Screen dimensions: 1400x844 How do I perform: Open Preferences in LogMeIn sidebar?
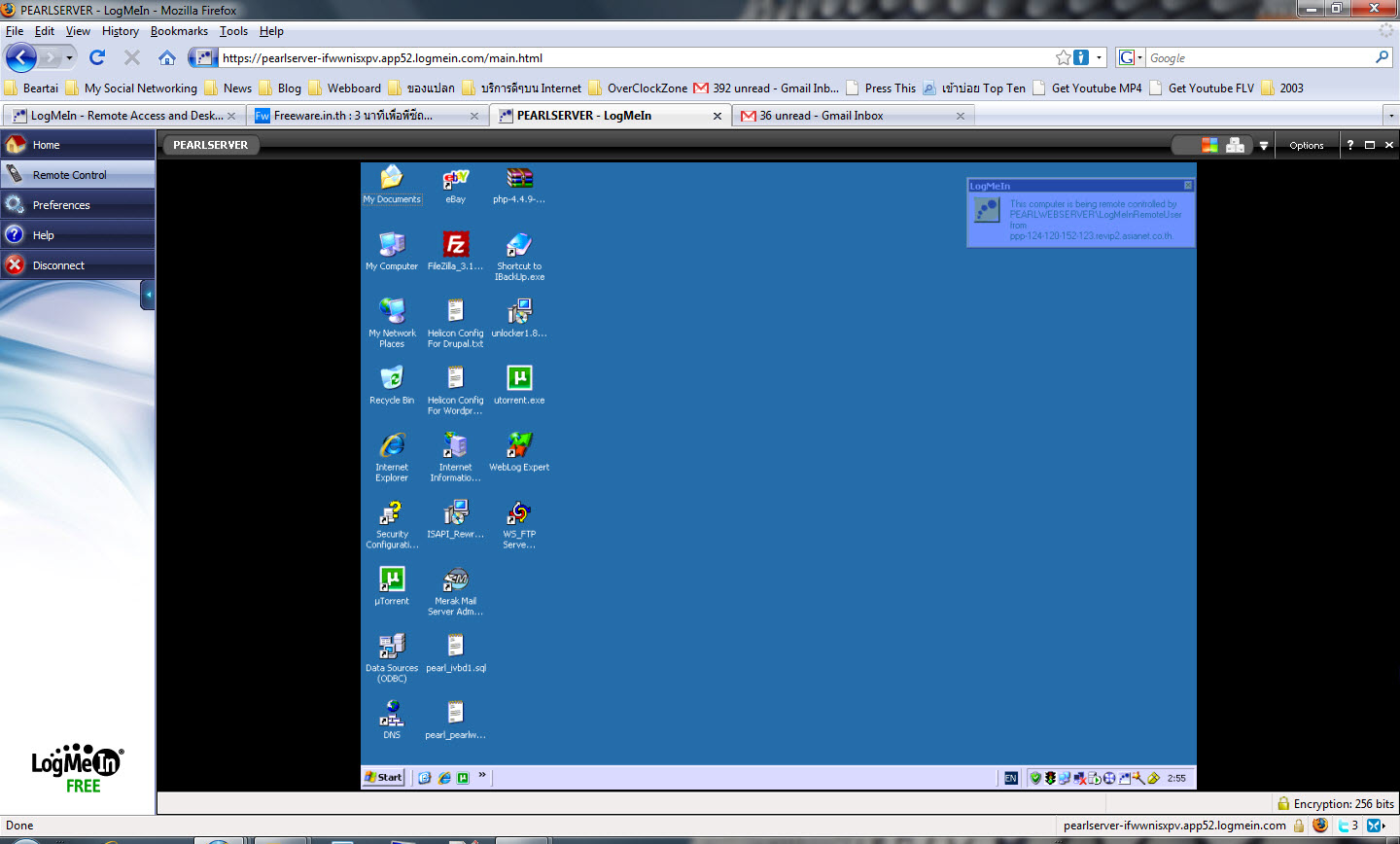[x=78, y=205]
